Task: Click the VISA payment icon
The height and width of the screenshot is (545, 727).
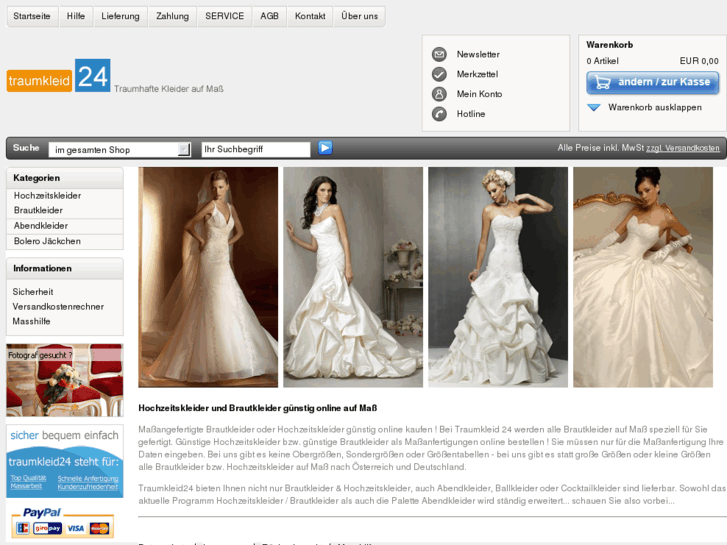Action: (76, 528)
